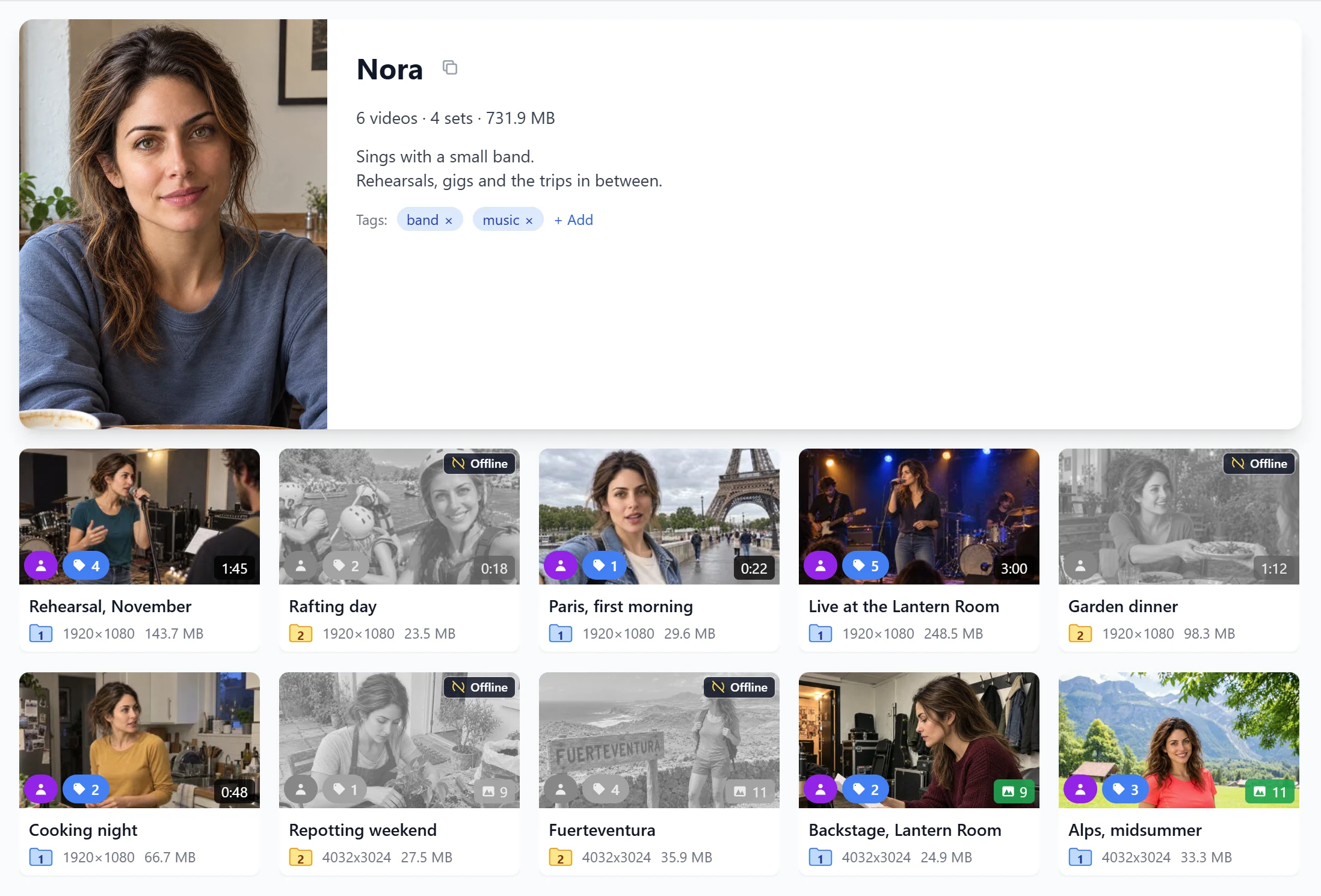
Task: Open the Paris, first morning title
Action: pyautogui.click(x=621, y=606)
